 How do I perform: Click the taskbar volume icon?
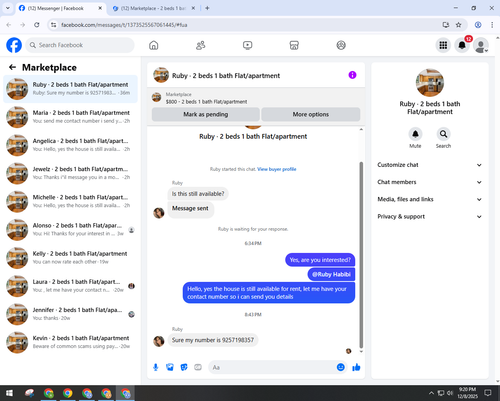coord(450,393)
